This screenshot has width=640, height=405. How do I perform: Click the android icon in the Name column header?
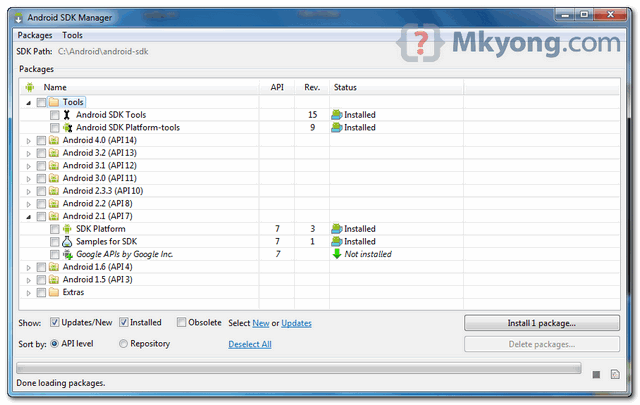tap(30, 87)
